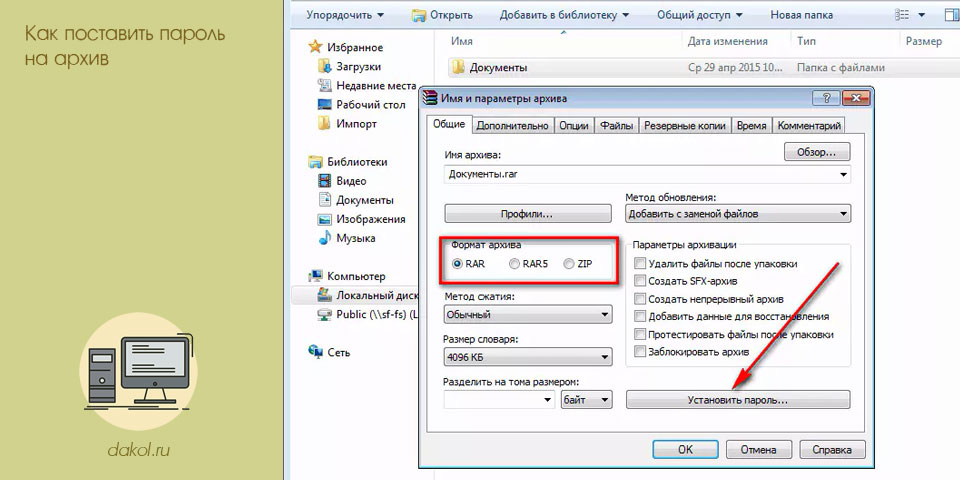Click the Библиотеки icon
This screenshot has height=480, width=960.
pyautogui.click(x=315, y=162)
